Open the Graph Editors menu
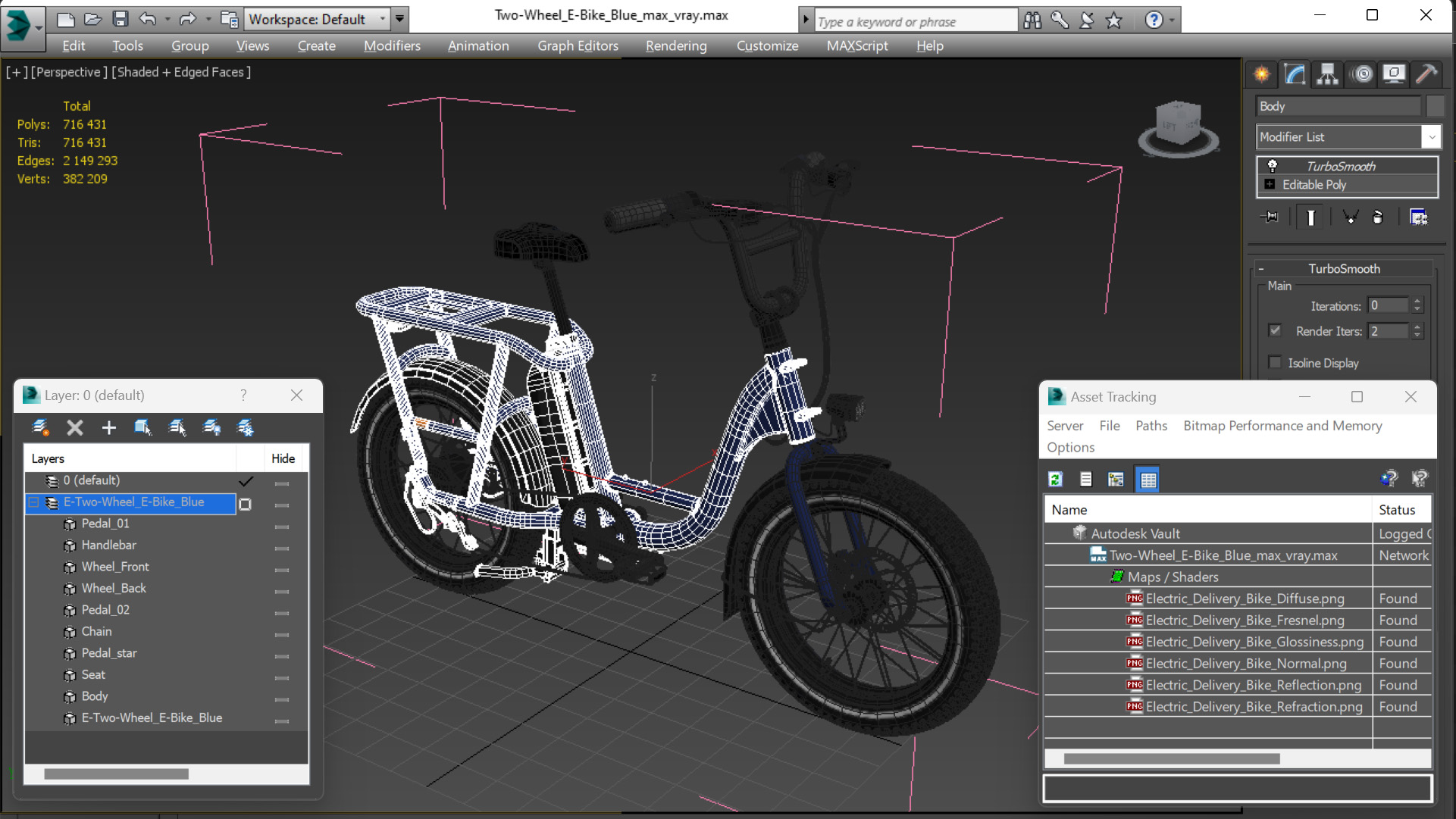The width and height of the screenshot is (1456, 819). pos(577,45)
